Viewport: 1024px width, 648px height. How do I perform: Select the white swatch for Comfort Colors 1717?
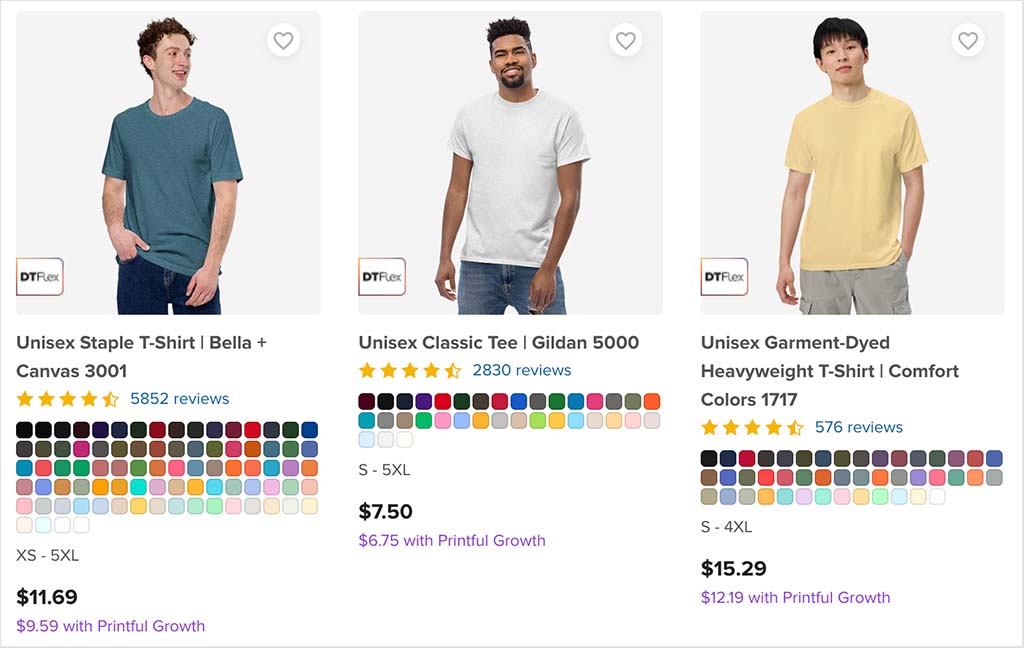pyautogui.click(x=938, y=497)
